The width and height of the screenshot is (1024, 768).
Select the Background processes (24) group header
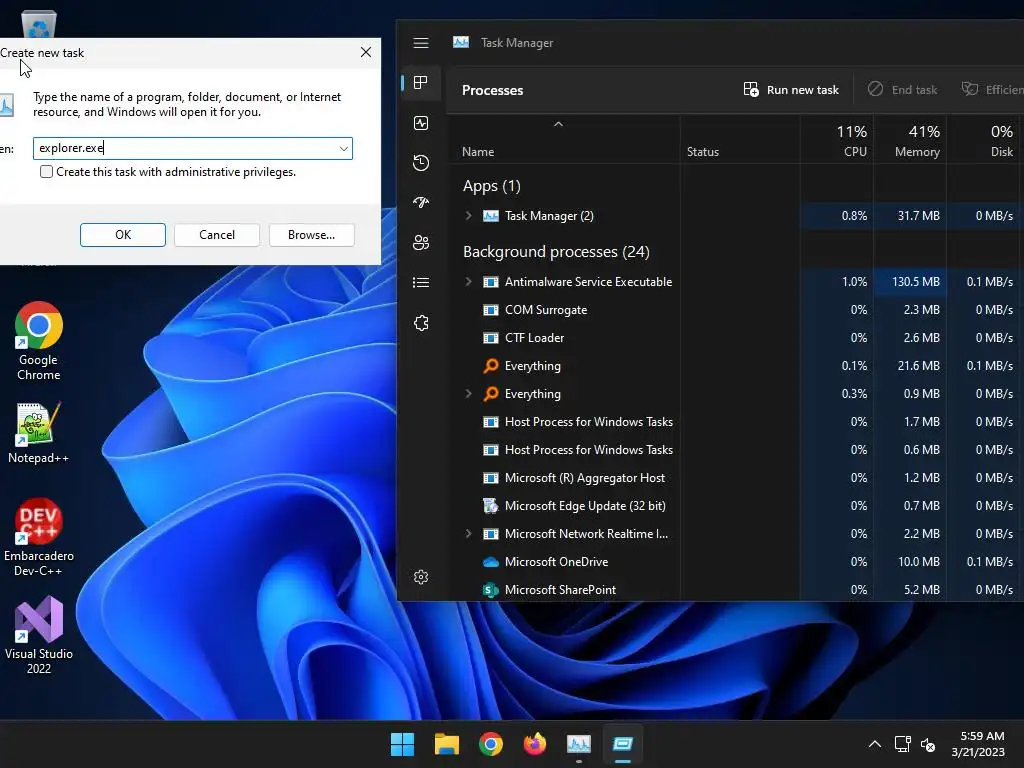[556, 252]
